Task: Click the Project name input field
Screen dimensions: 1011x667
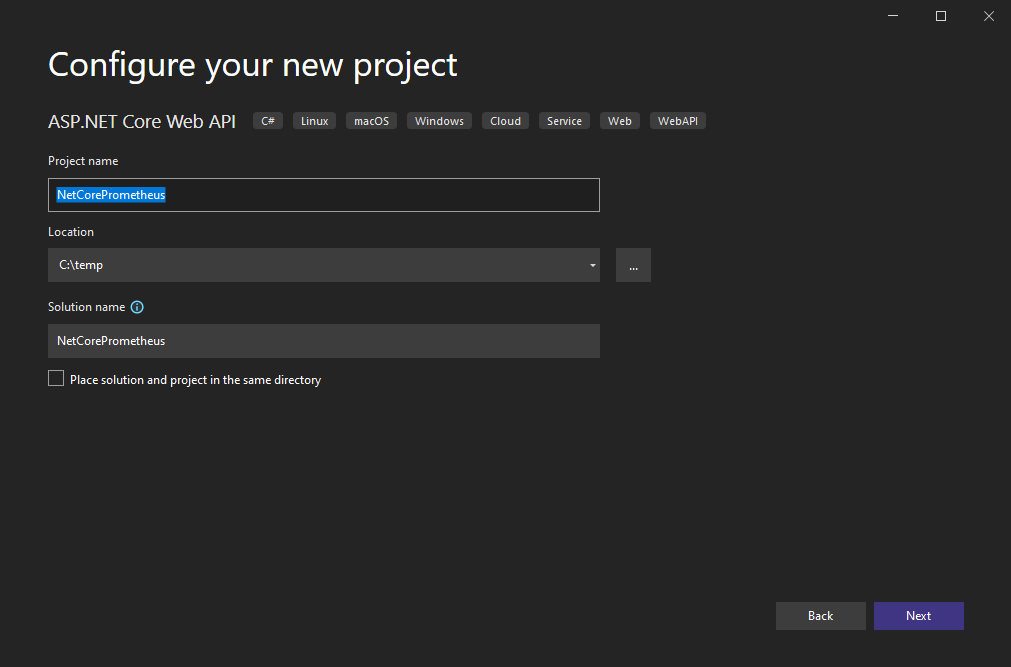Action: click(x=324, y=195)
